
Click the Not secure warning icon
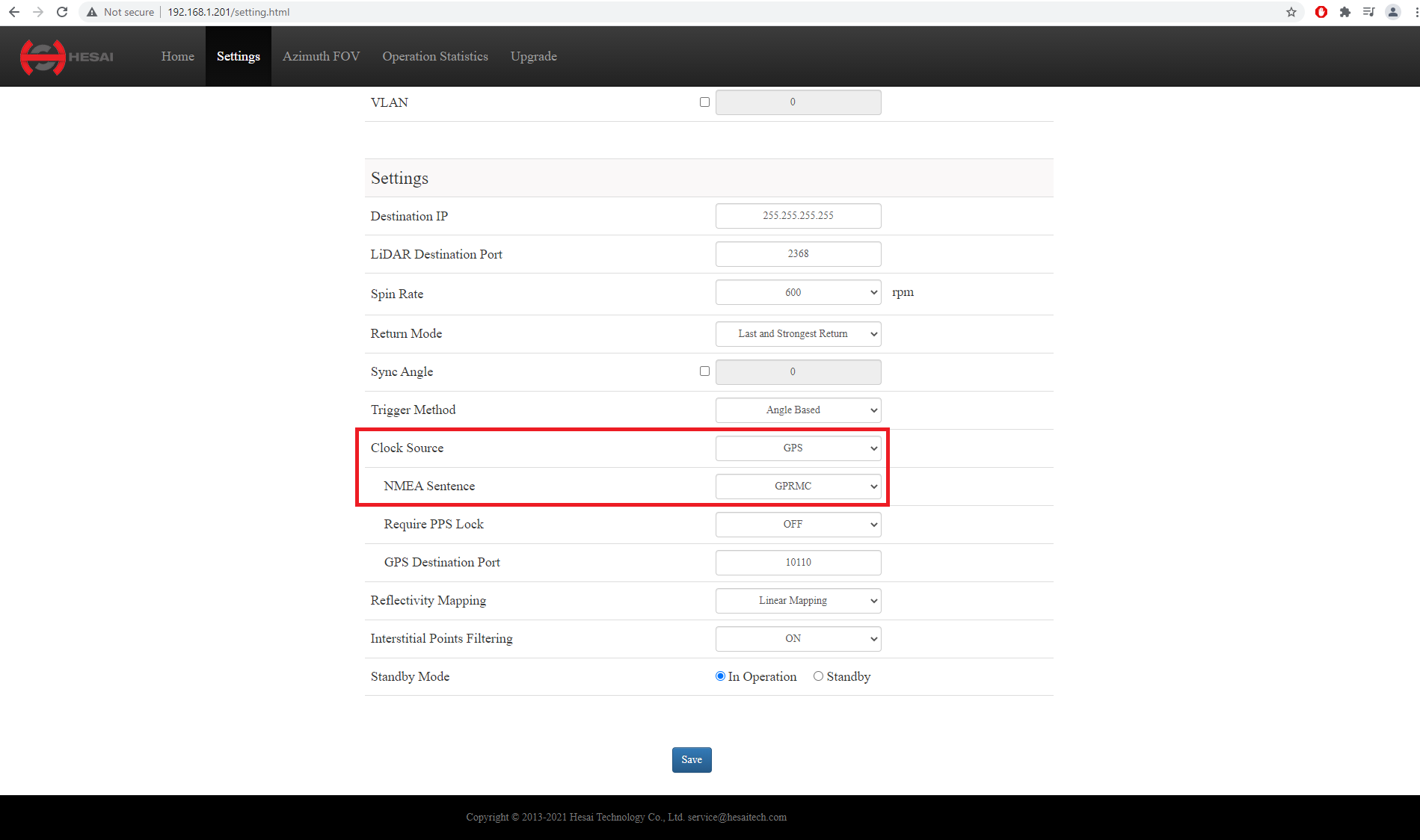92,12
